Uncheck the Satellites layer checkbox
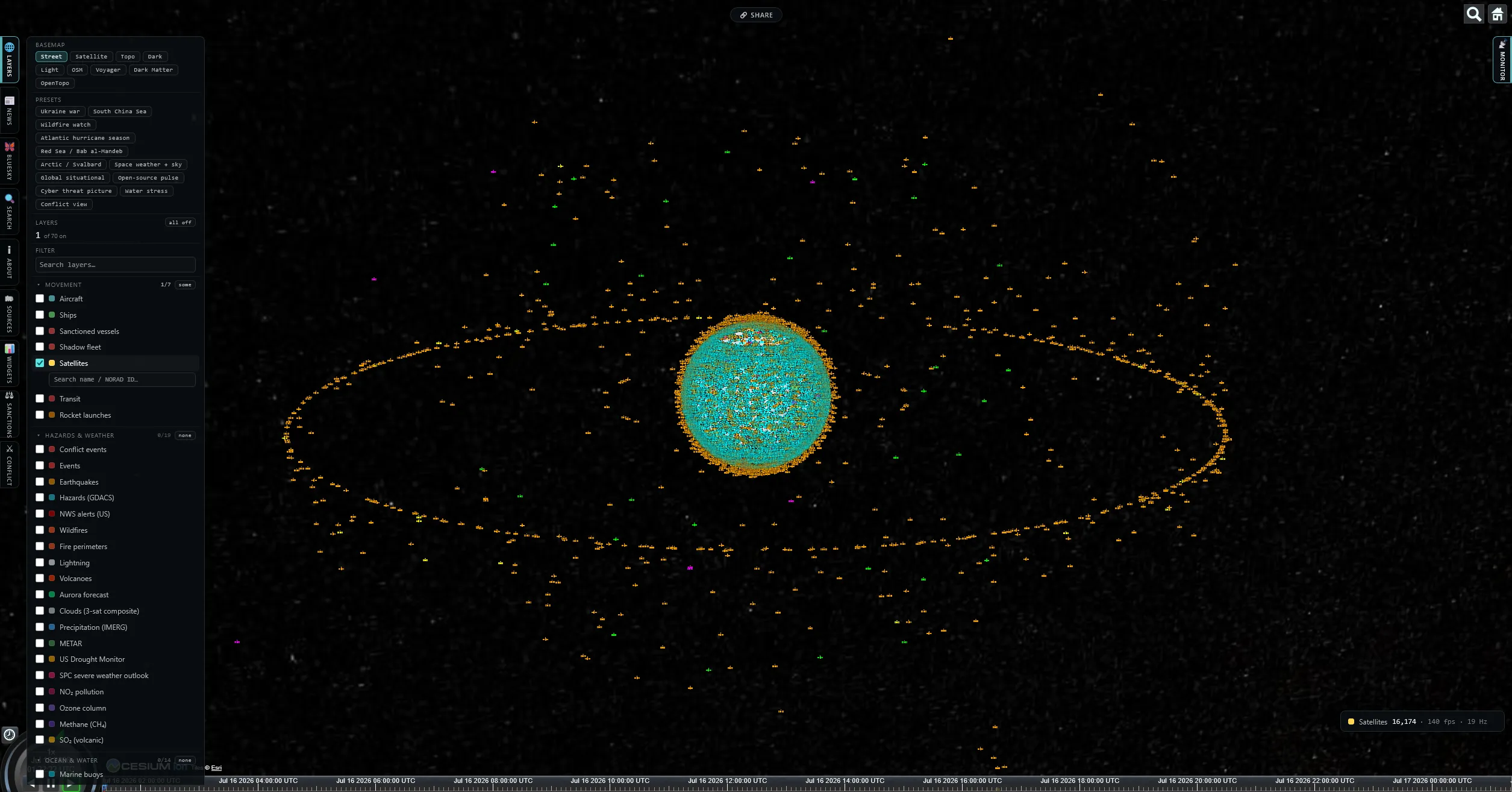The image size is (1512, 792). tap(40, 363)
